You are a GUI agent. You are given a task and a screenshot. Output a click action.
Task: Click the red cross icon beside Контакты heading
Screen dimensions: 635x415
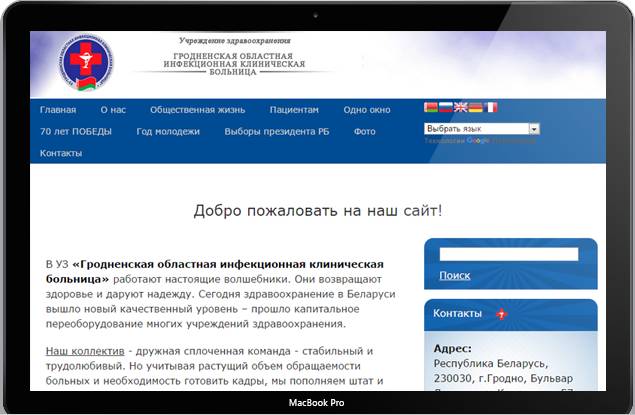pyautogui.click(x=502, y=314)
